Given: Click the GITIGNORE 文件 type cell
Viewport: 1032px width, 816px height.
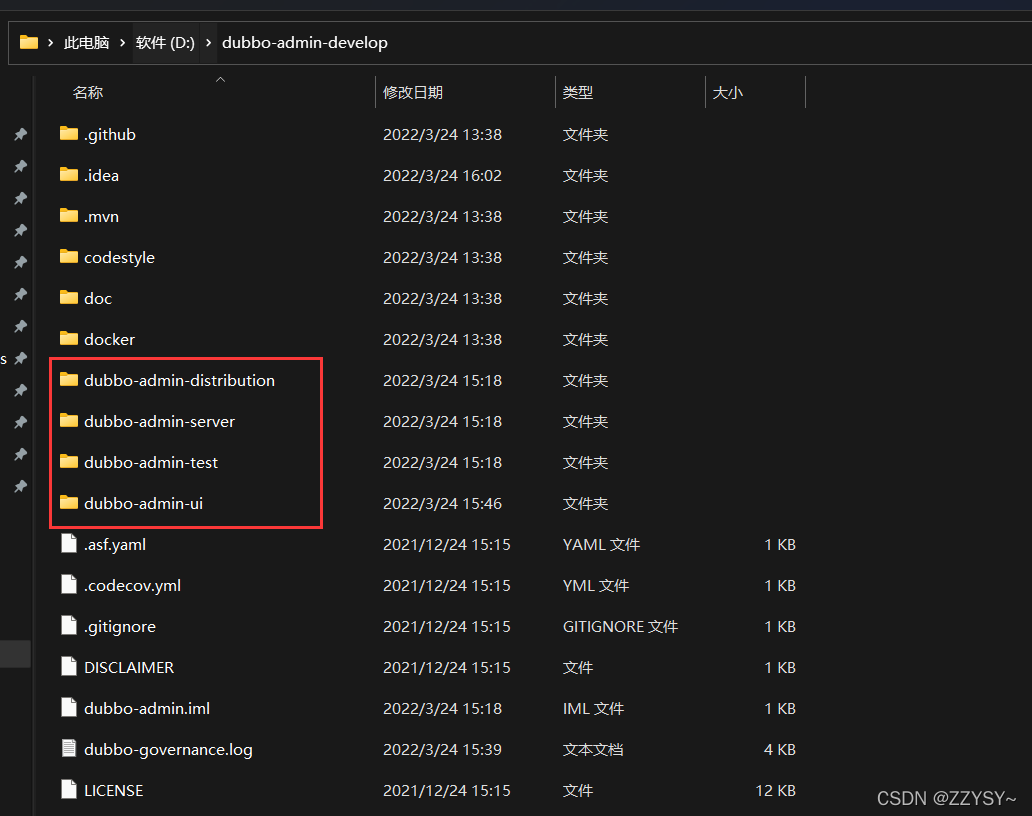Looking at the screenshot, I should coord(620,626).
